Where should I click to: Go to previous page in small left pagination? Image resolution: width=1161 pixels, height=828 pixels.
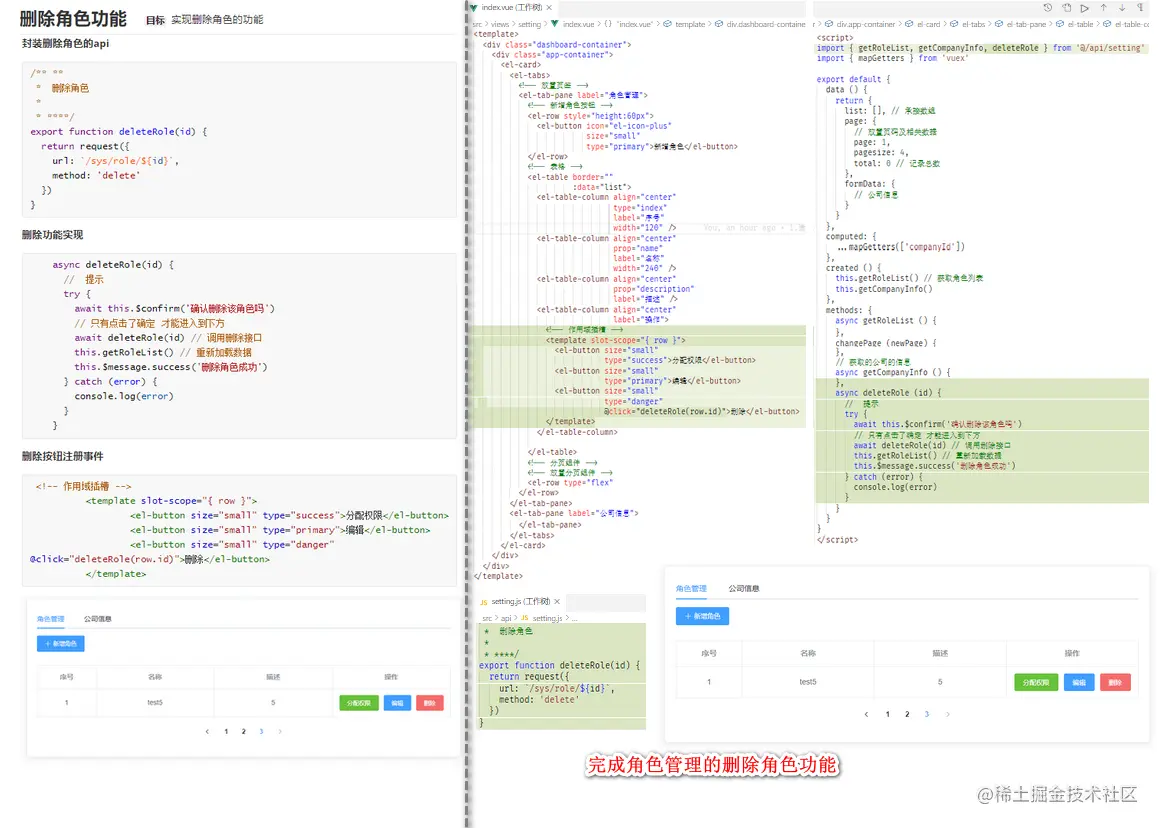click(207, 731)
